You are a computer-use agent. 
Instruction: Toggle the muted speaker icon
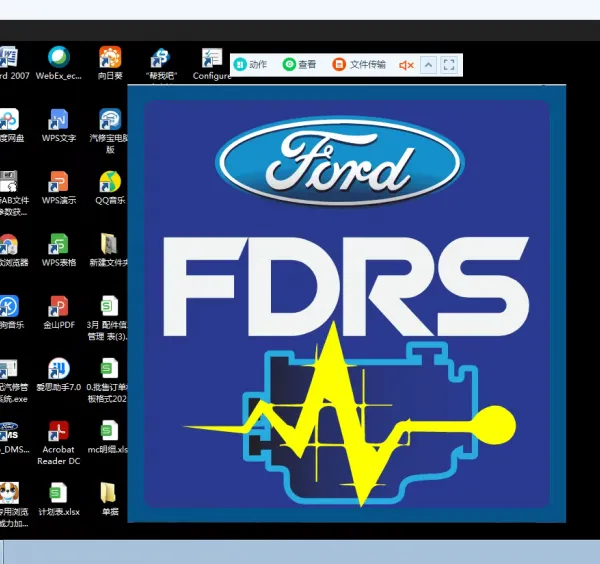click(x=406, y=65)
